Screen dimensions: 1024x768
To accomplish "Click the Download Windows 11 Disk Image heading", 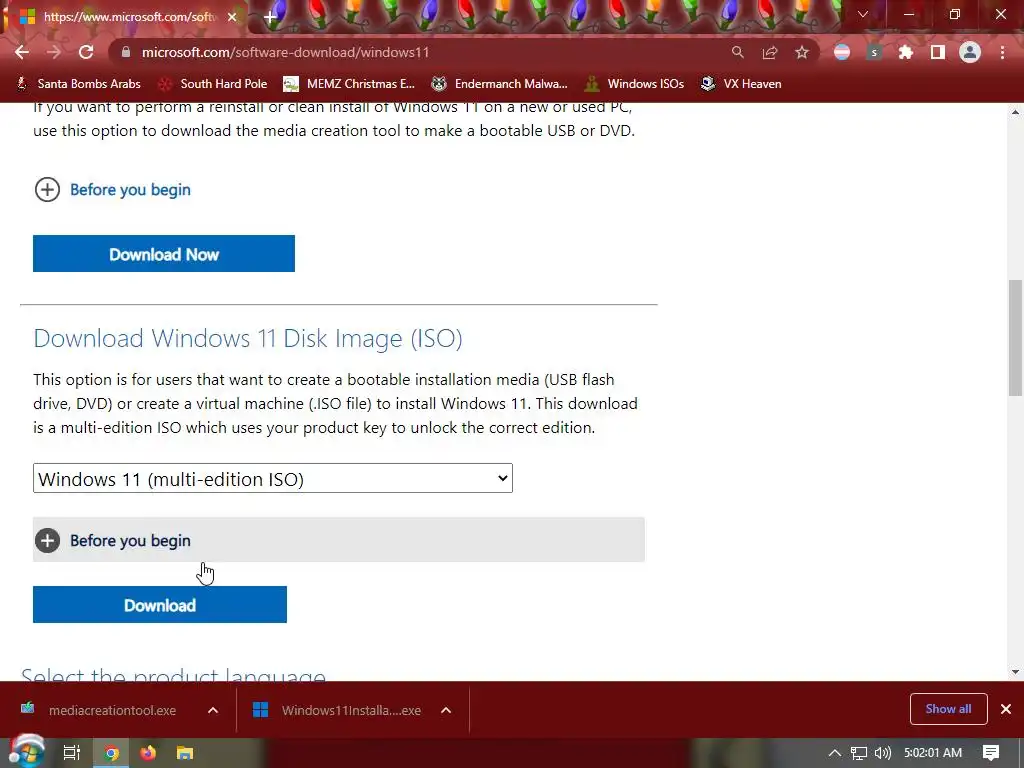I will (x=248, y=338).
